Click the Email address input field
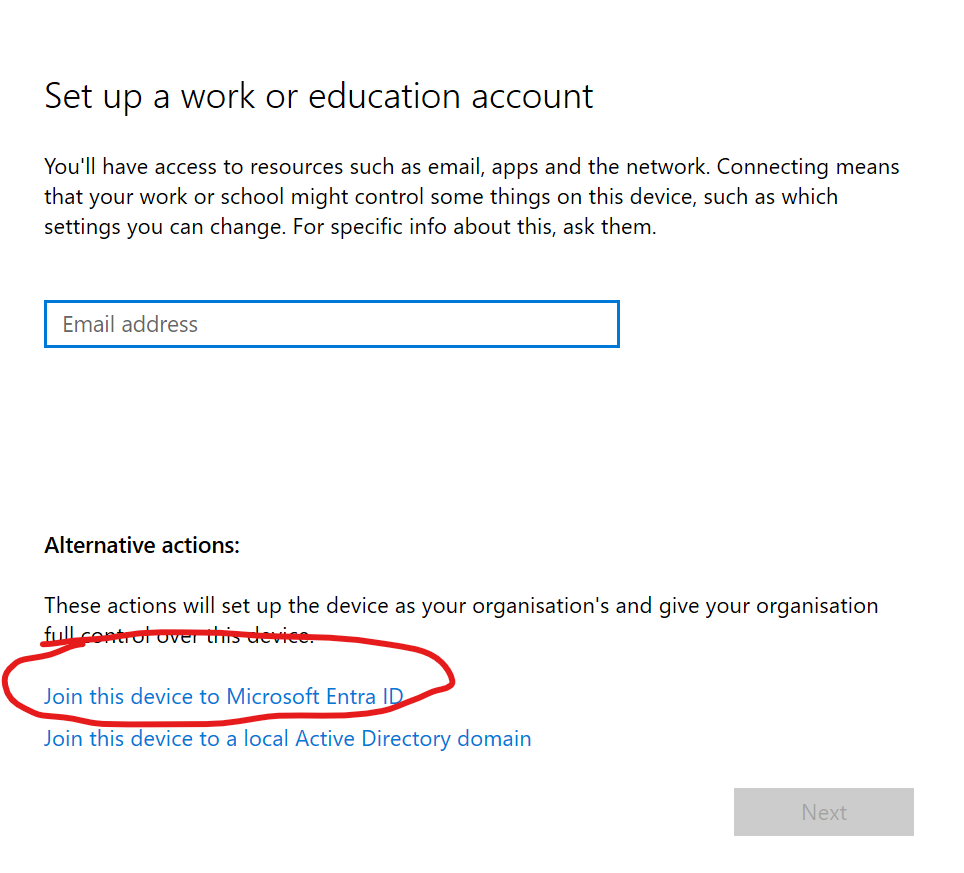Image resolution: width=964 pixels, height=873 pixels. pyautogui.click(x=331, y=324)
